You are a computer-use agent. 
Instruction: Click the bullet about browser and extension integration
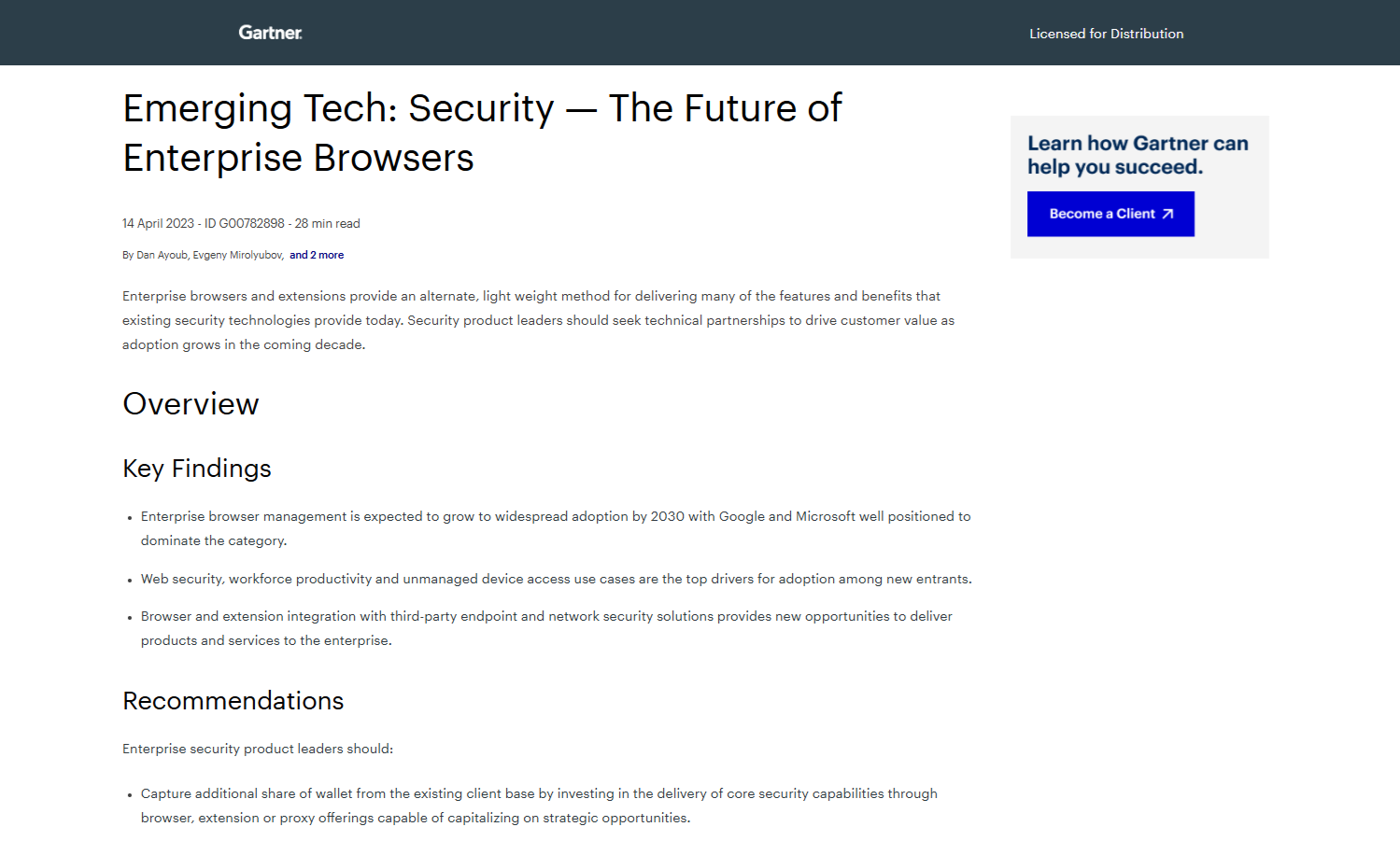pos(546,628)
